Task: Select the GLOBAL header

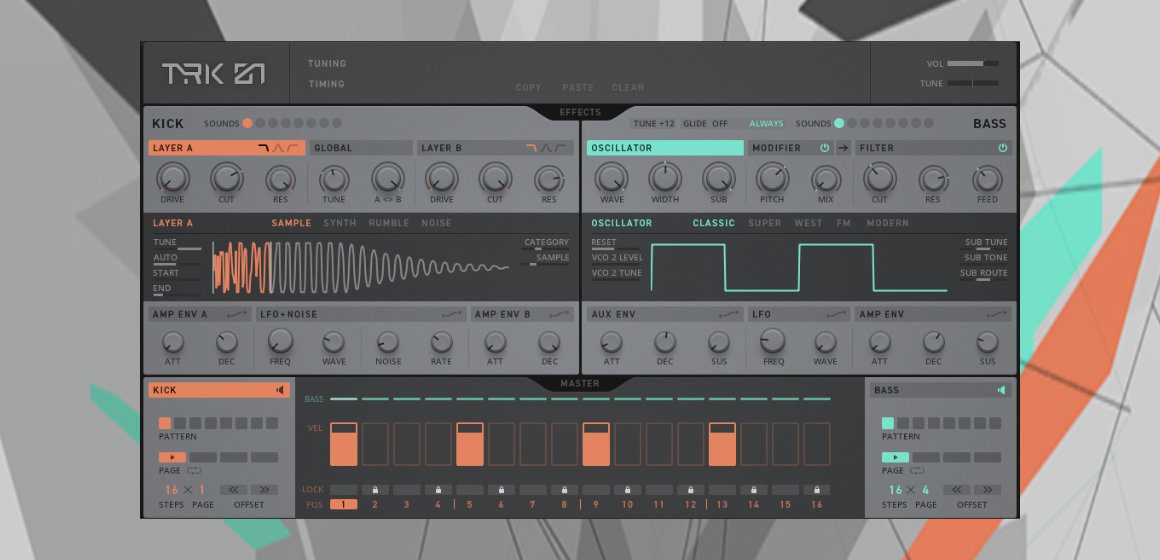Action: [361, 148]
